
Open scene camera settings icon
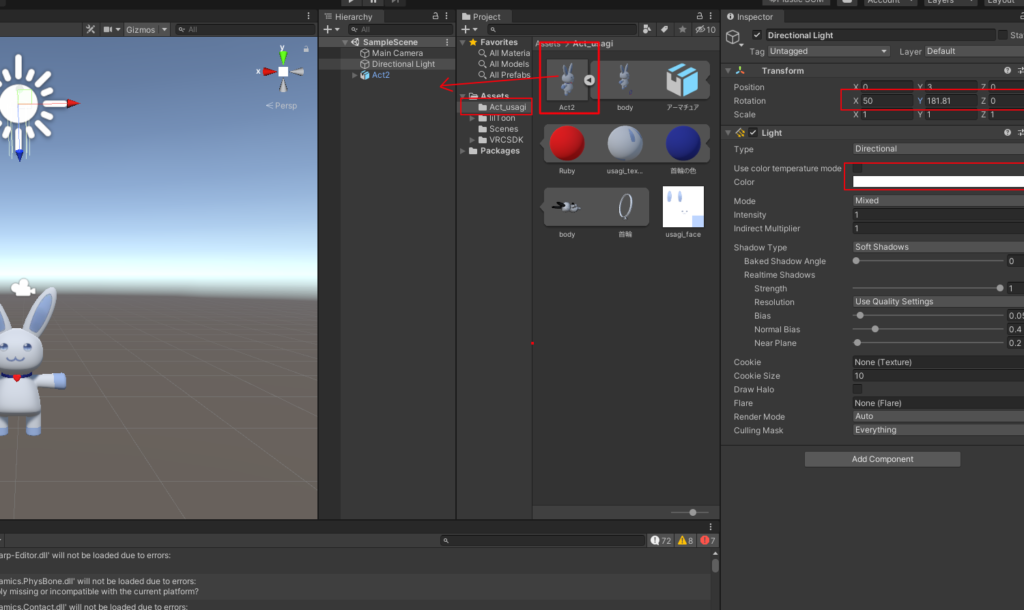click(108, 29)
